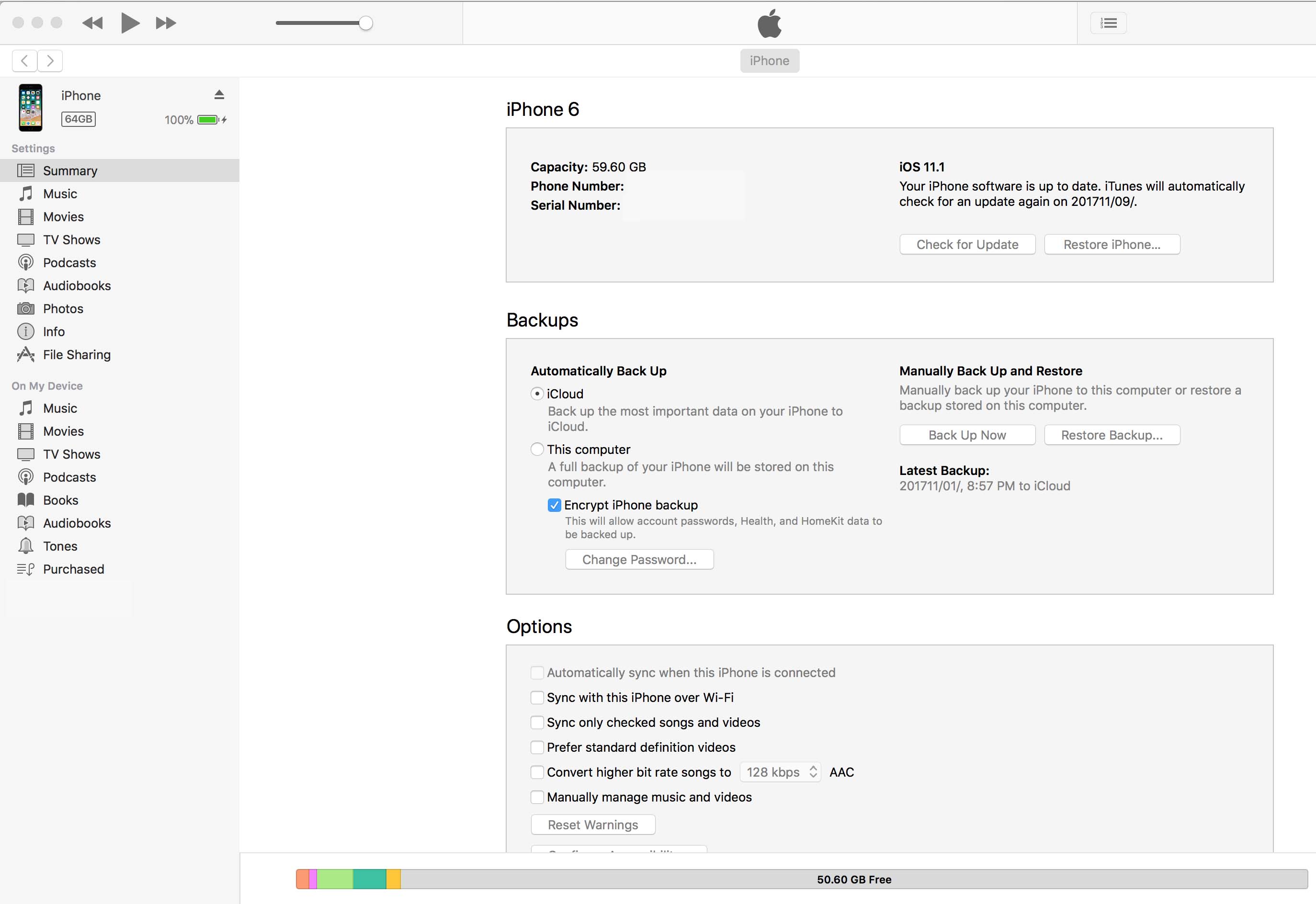This screenshot has width=1316, height=904.
Task: Select the This computer backup option
Action: tap(536, 449)
